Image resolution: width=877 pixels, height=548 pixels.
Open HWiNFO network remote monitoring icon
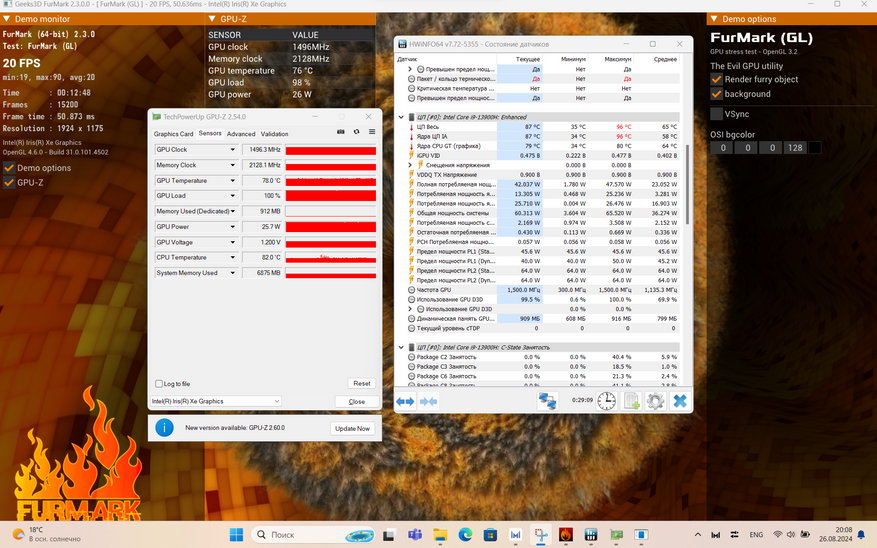(548, 401)
